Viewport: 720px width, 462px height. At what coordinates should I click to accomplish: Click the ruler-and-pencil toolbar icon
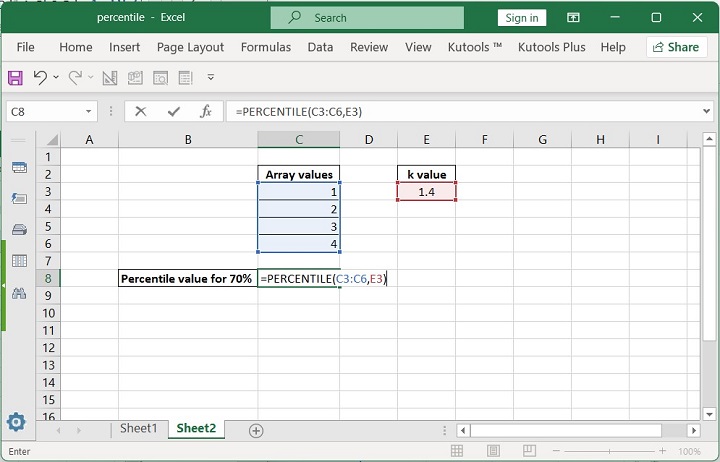110,78
